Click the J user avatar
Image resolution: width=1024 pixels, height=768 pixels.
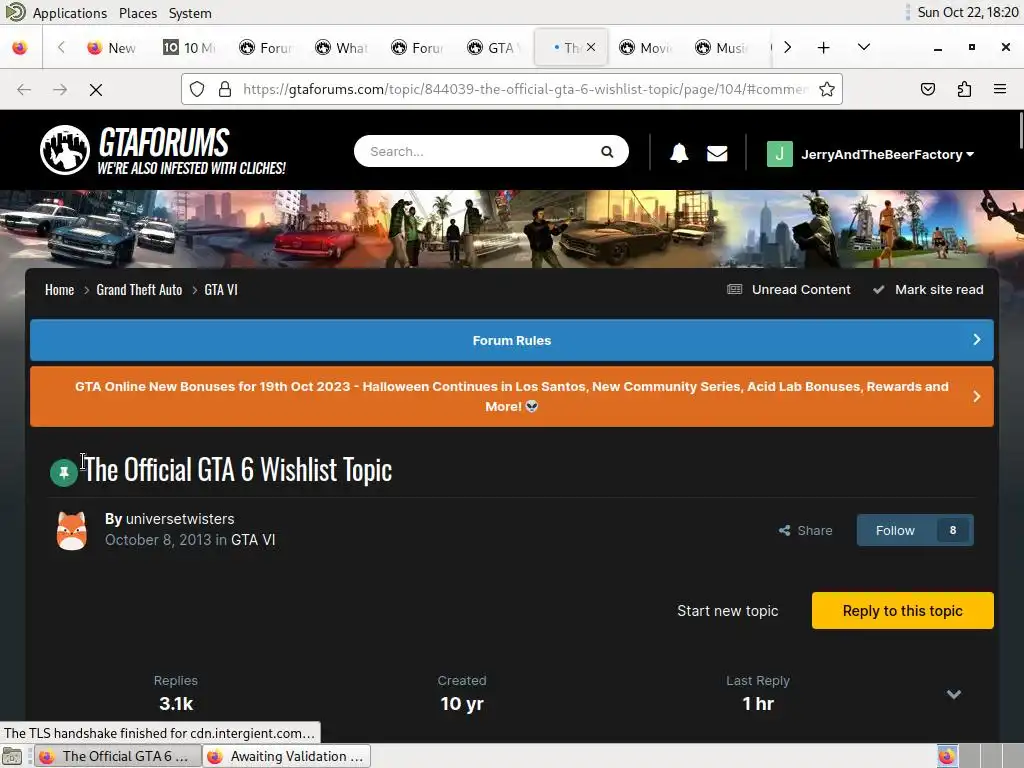[779, 154]
